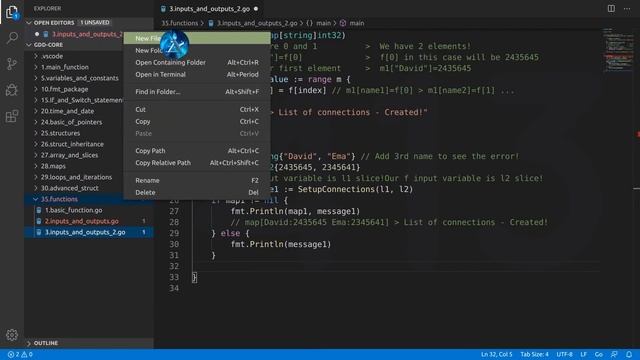Click 35.functions in the breadcrumb
The image size is (640, 360).
(x=180, y=23)
